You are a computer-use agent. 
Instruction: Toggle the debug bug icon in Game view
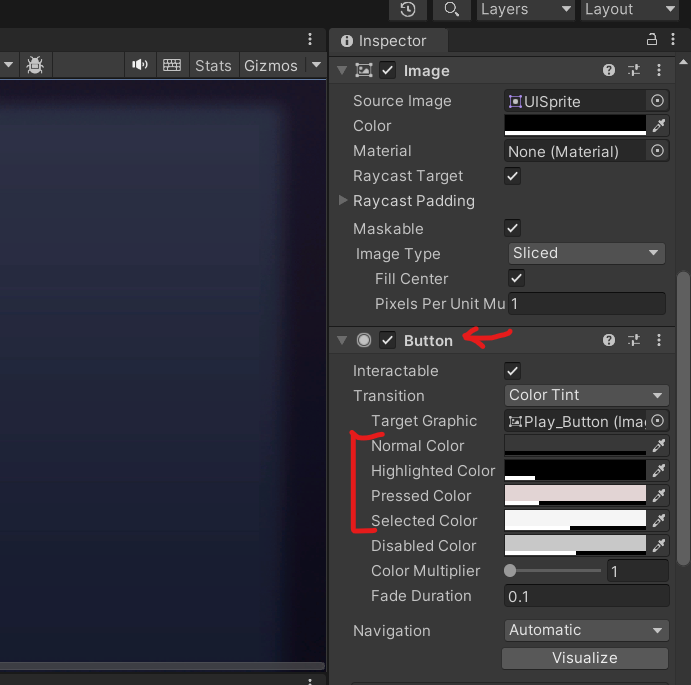pyautogui.click(x=35, y=65)
